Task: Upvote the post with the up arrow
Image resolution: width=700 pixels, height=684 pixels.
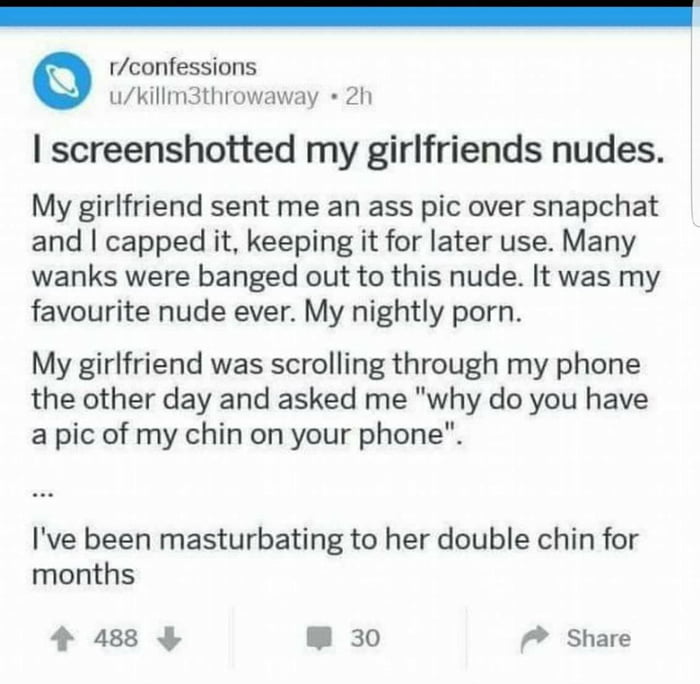Action: [x=62, y=638]
